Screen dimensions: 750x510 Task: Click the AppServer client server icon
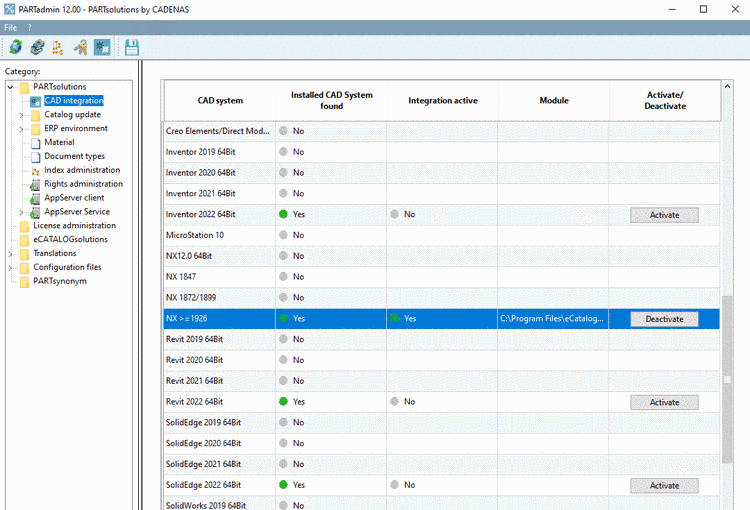(x=35, y=198)
